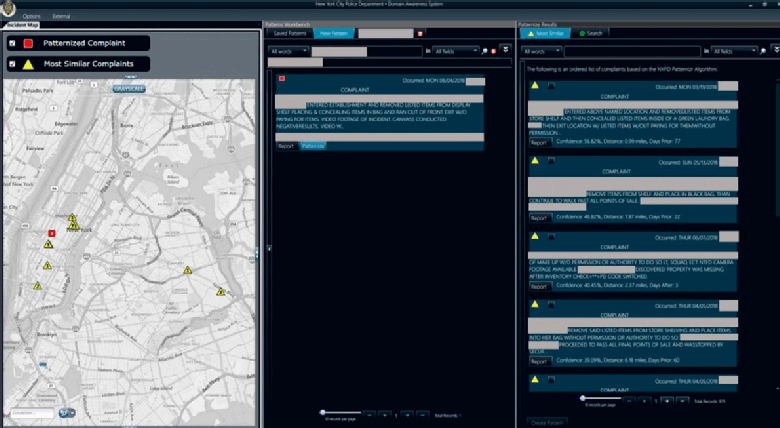
Task: Click the NYPD shield logo icon
Action: [x=8, y=8]
